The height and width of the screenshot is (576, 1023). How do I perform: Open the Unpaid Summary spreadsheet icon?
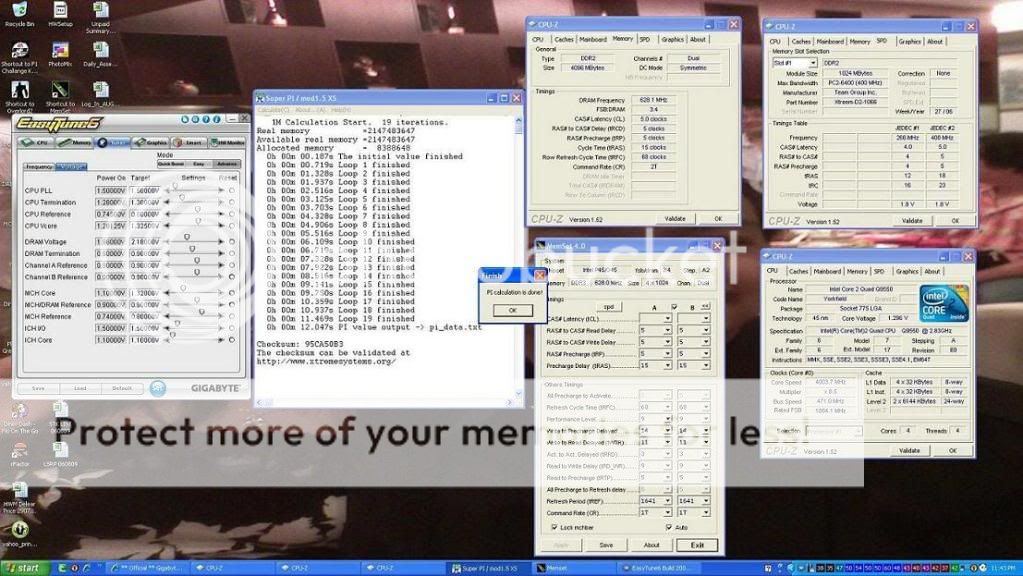click(100, 18)
